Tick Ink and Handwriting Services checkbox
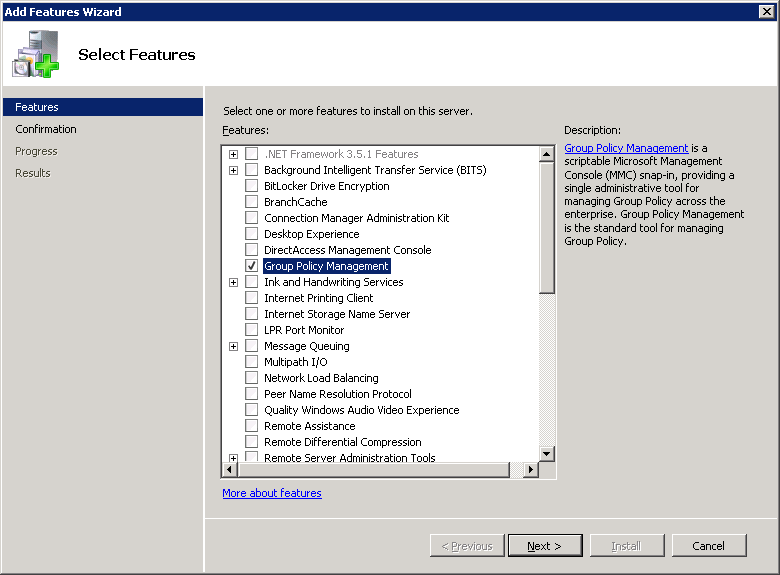This screenshot has height=575, width=780. [252, 282]
